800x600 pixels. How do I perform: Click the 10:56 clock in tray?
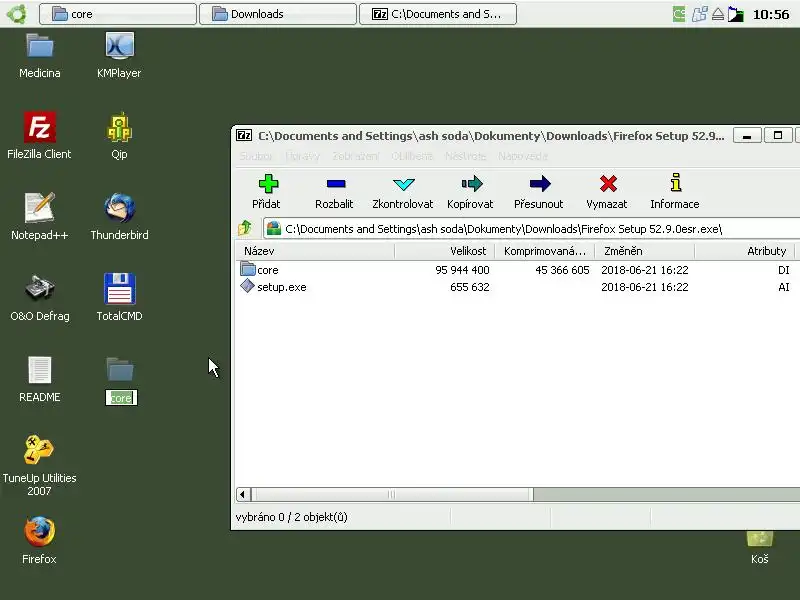click(771, 14)
